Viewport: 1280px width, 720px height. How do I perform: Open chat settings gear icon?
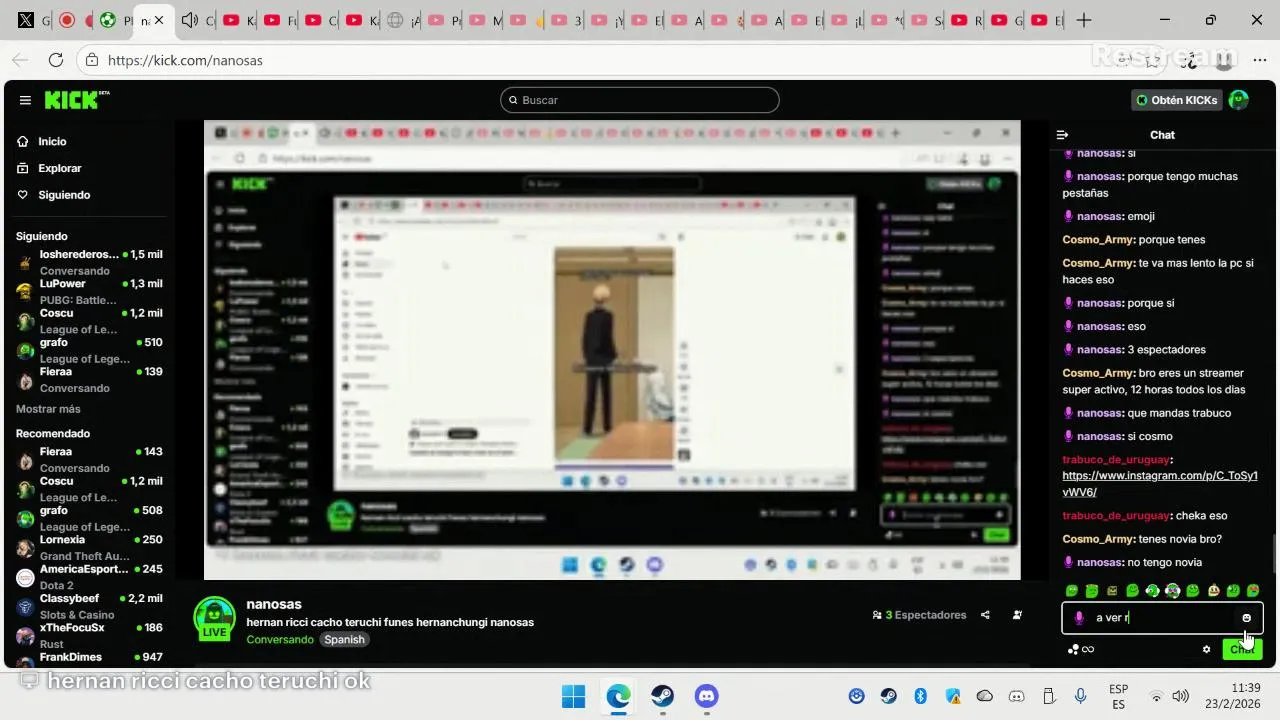coord(1207,649)
